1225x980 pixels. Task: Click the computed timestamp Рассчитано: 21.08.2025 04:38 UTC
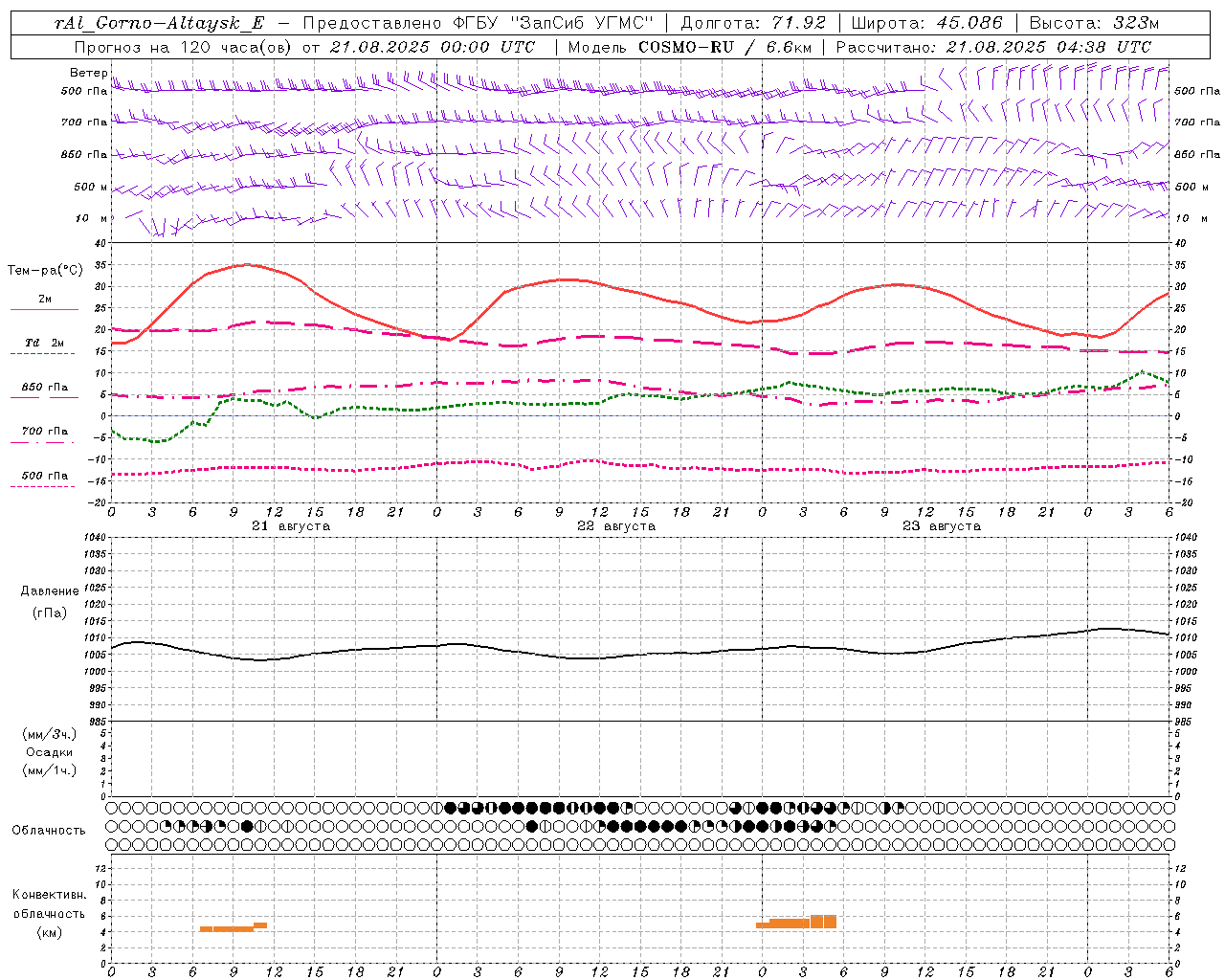click(x=994, y=47)
